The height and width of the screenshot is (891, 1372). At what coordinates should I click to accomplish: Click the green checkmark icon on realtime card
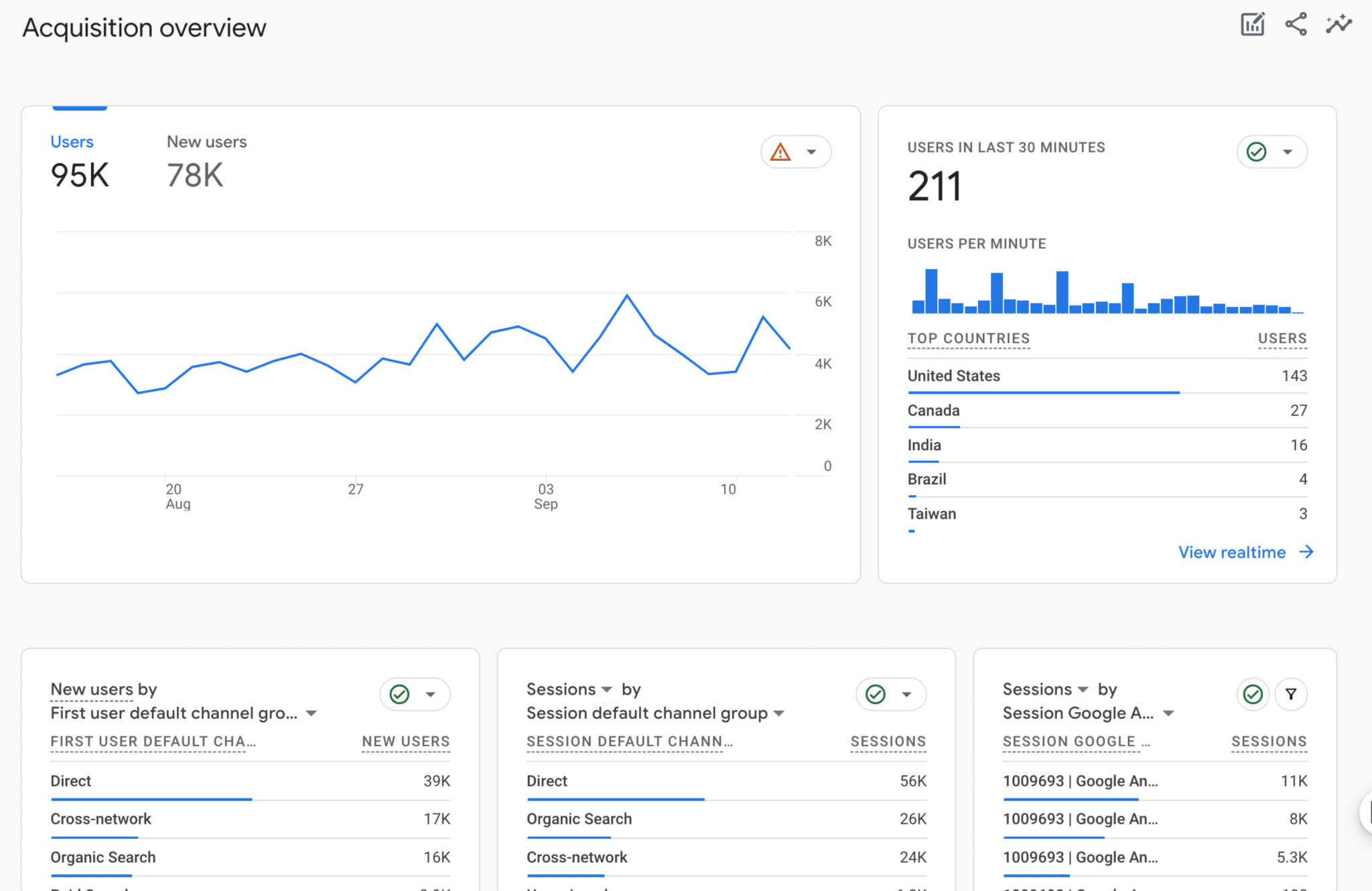pyautogui.click(x=1257, y=152)
